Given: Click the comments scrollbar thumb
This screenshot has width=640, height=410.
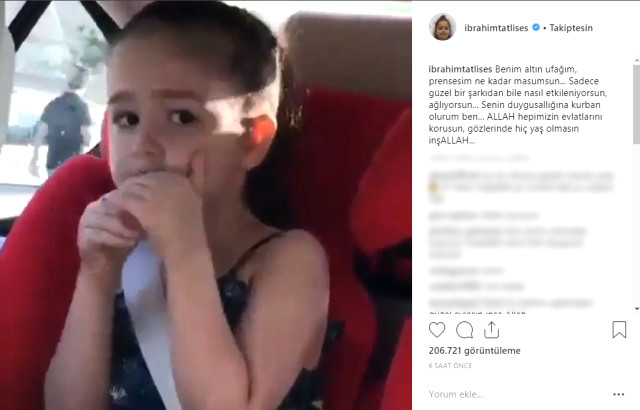Looking at the screenshot, I should click(x=636, y=104).
